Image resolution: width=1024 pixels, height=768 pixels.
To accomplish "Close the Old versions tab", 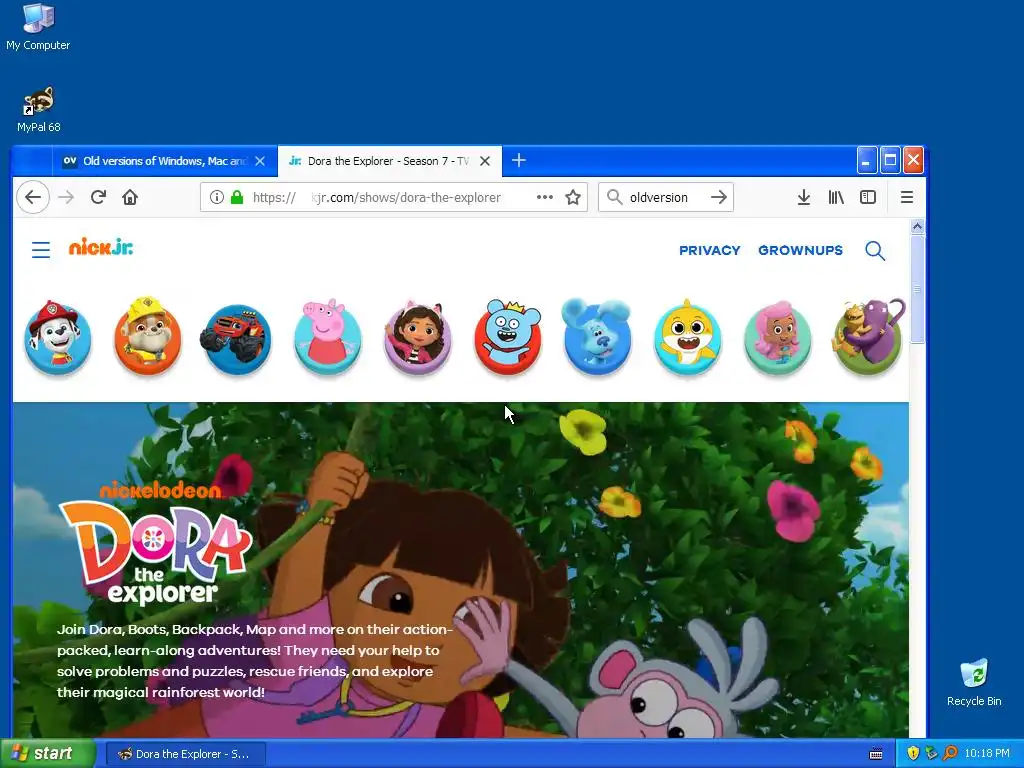I will [x=260, y=161].
